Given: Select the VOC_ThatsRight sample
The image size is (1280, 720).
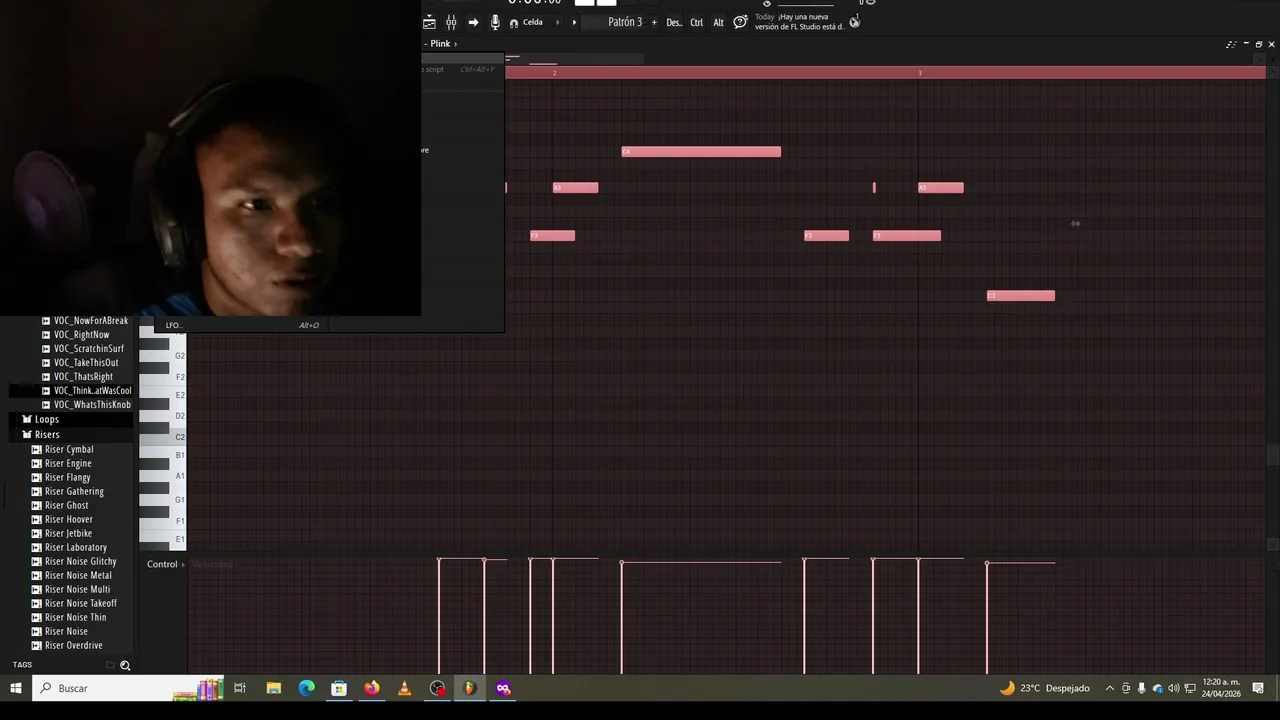Looking at the screenshot, I should click(x=77, y=377).
